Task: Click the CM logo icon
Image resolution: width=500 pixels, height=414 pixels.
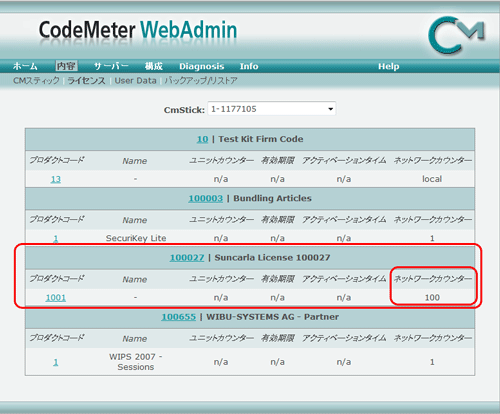Action: tap(457, 35)
